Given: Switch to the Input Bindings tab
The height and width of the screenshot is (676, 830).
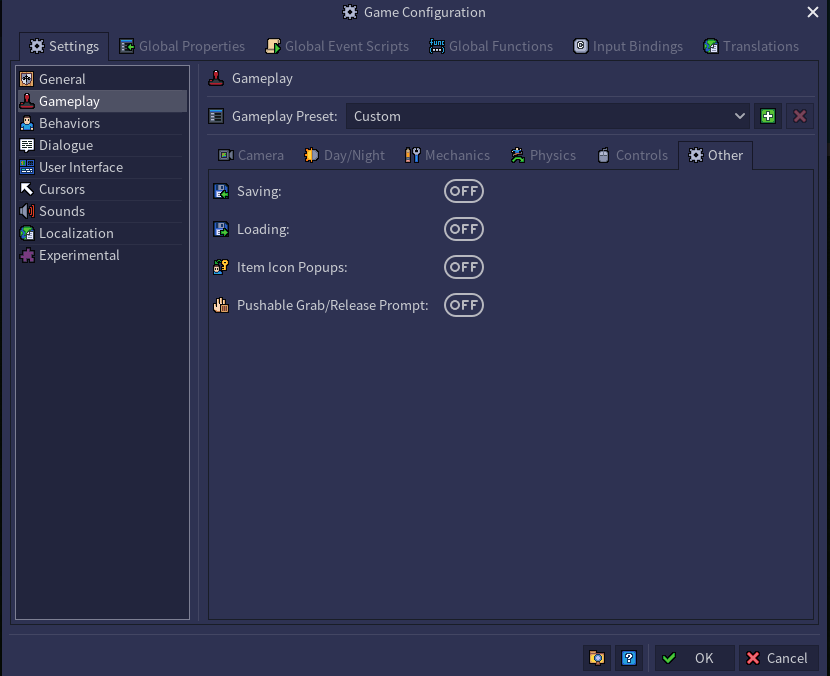Looking at the screenshot, I should 628,47.
